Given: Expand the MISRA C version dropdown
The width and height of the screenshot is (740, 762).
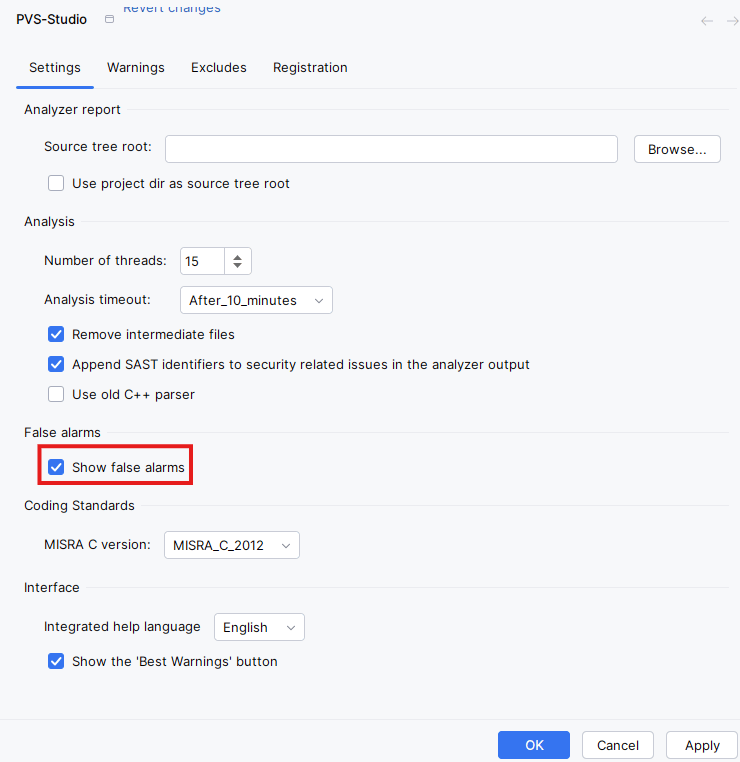Looking at the screenshot, I should [x=231, y=545].
